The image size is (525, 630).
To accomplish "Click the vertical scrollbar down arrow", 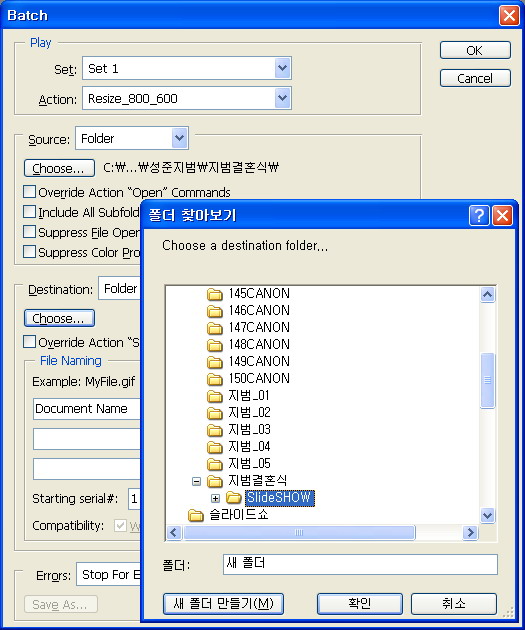I will coord(487,515).
